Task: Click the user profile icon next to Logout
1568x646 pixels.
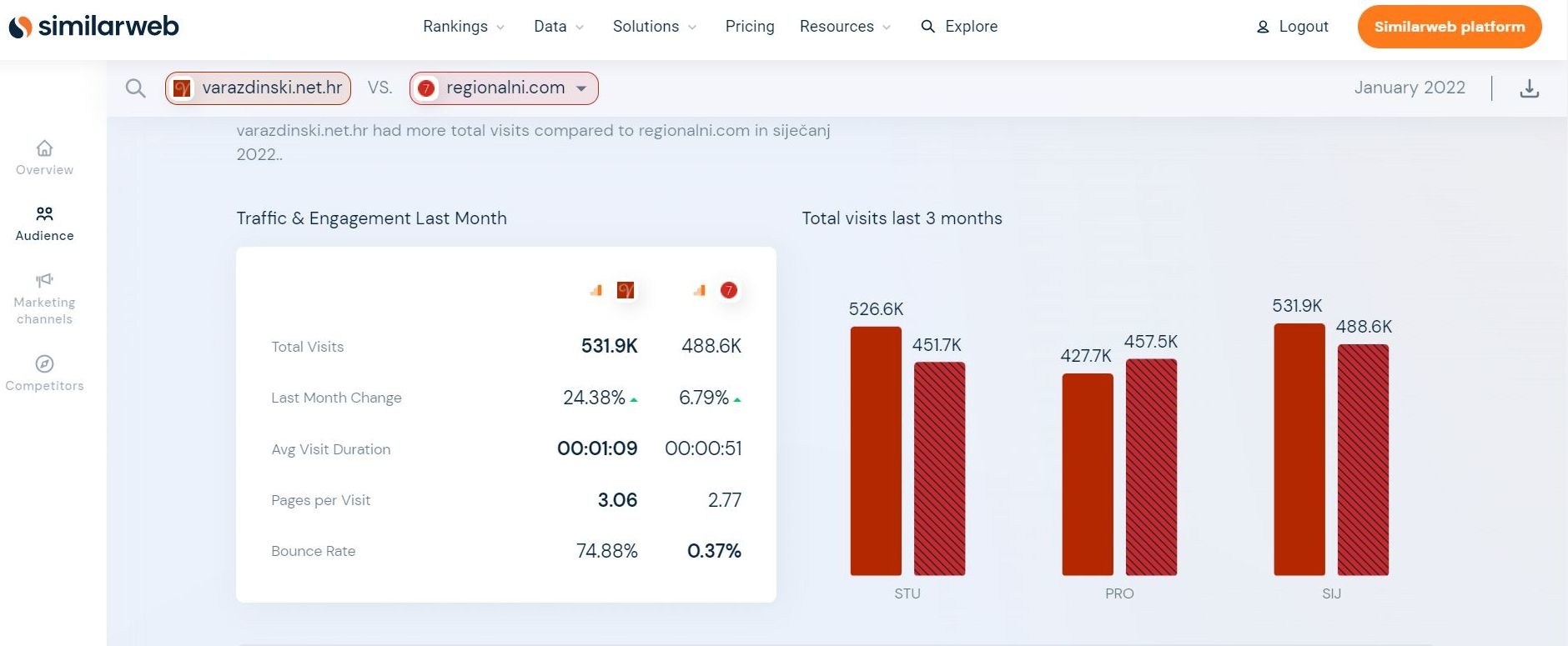Action: click(1263, 27)
